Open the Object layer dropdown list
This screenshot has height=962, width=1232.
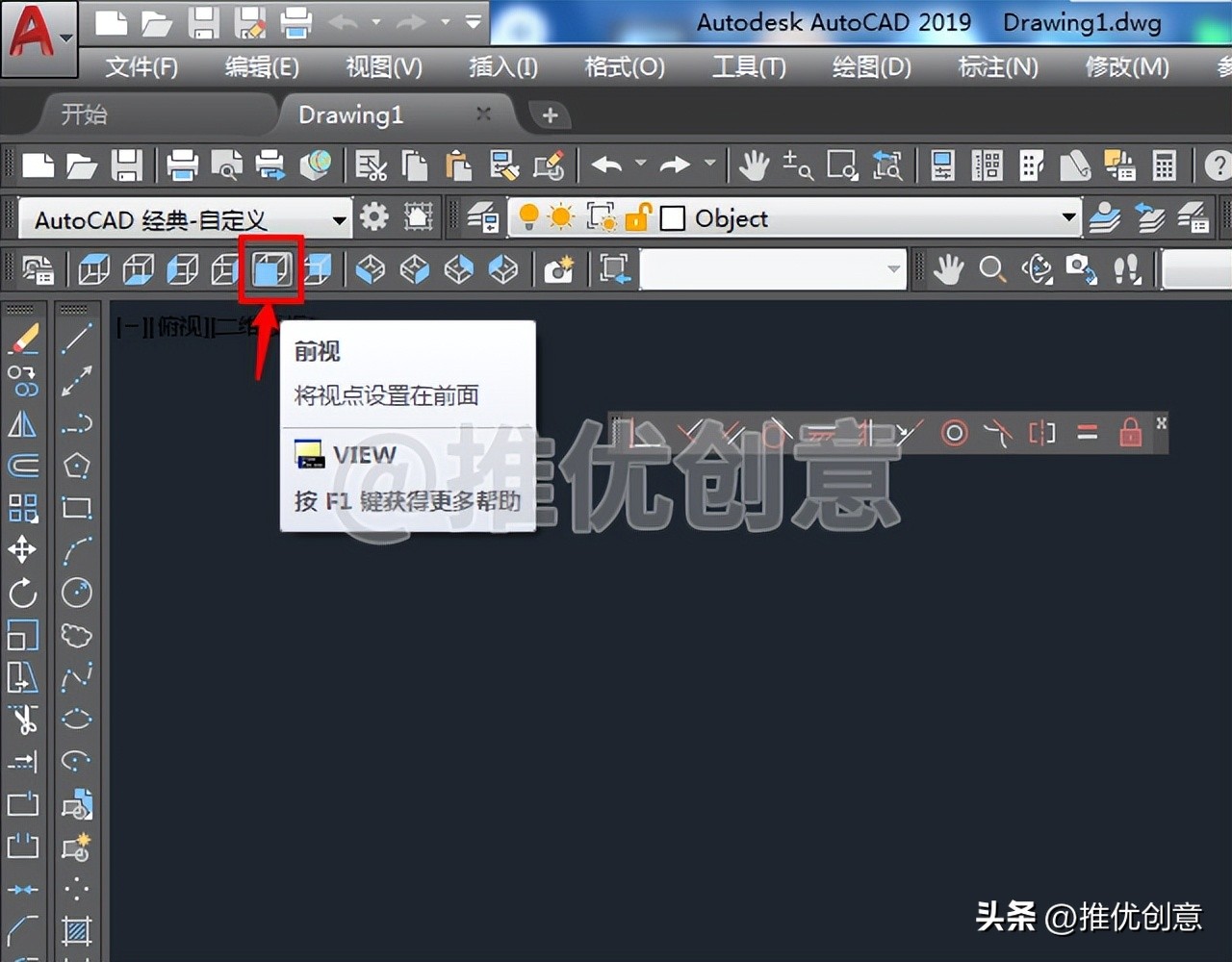(1070, 218)
